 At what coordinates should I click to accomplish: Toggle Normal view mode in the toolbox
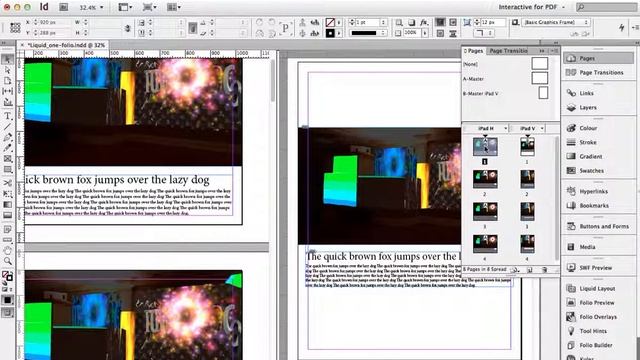(x=7, y=313)
